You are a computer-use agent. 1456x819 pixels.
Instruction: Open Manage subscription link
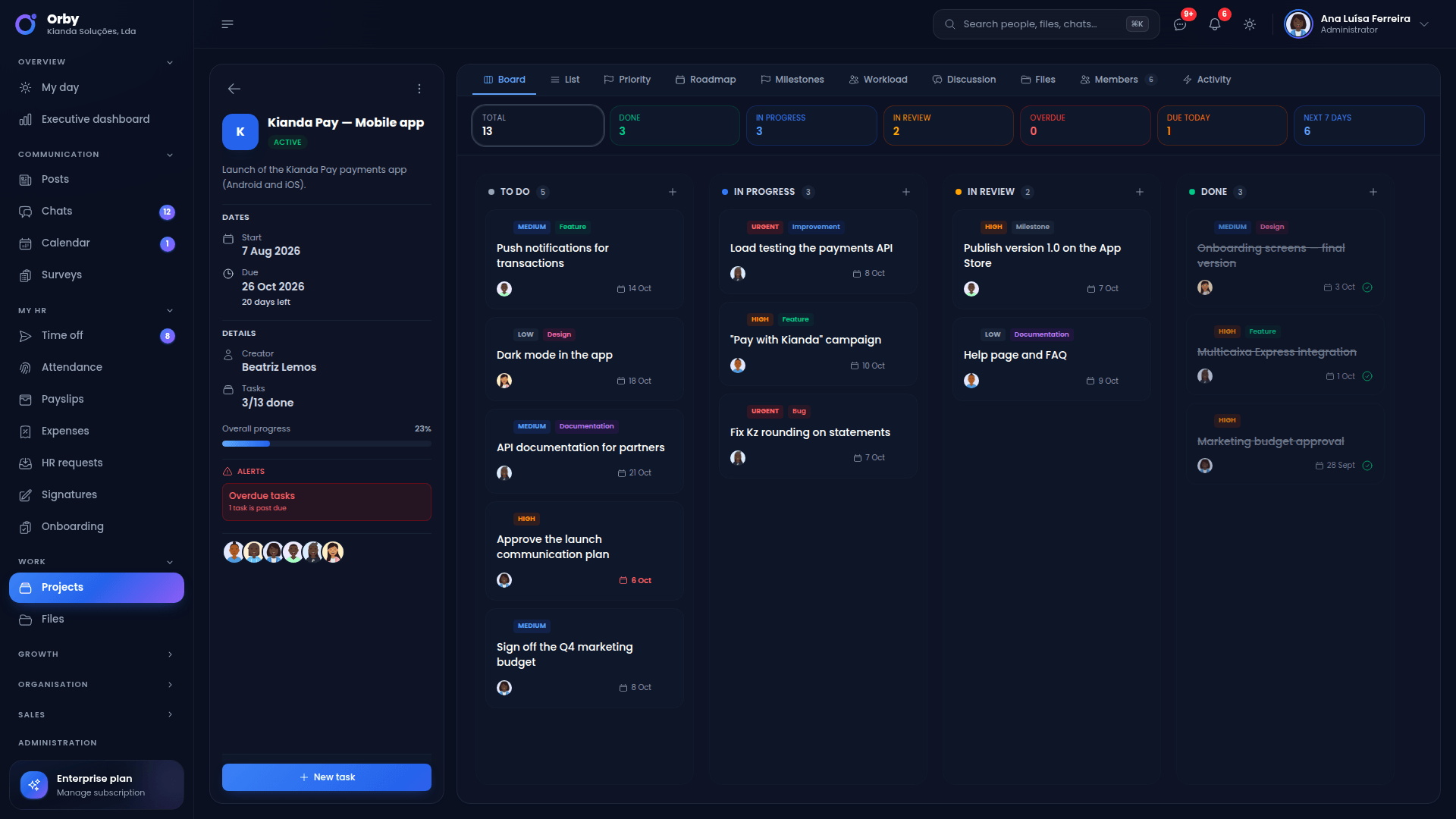101,792
